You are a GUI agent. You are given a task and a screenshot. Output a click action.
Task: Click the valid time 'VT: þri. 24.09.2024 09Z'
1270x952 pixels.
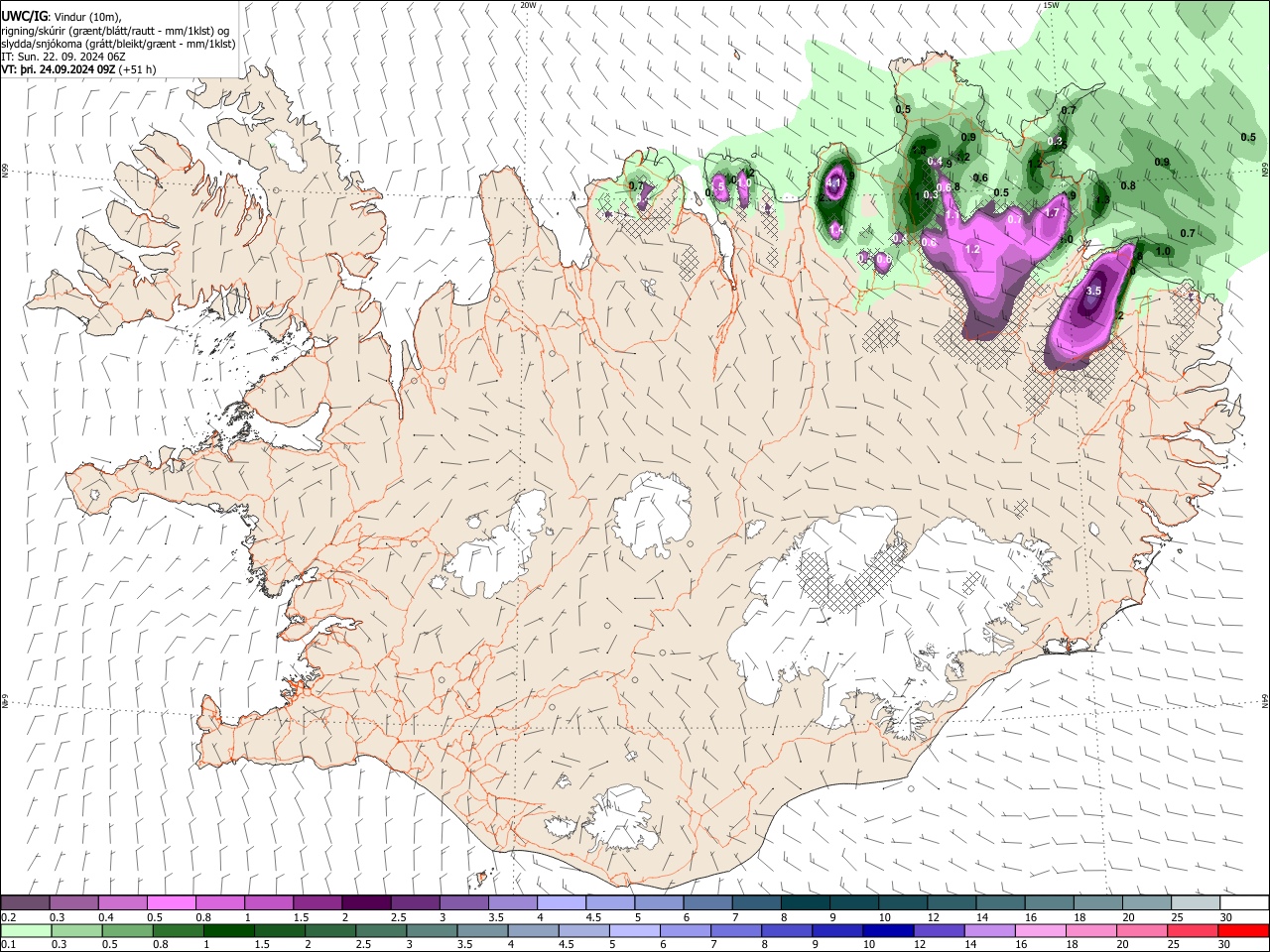[x=59, y=69]
